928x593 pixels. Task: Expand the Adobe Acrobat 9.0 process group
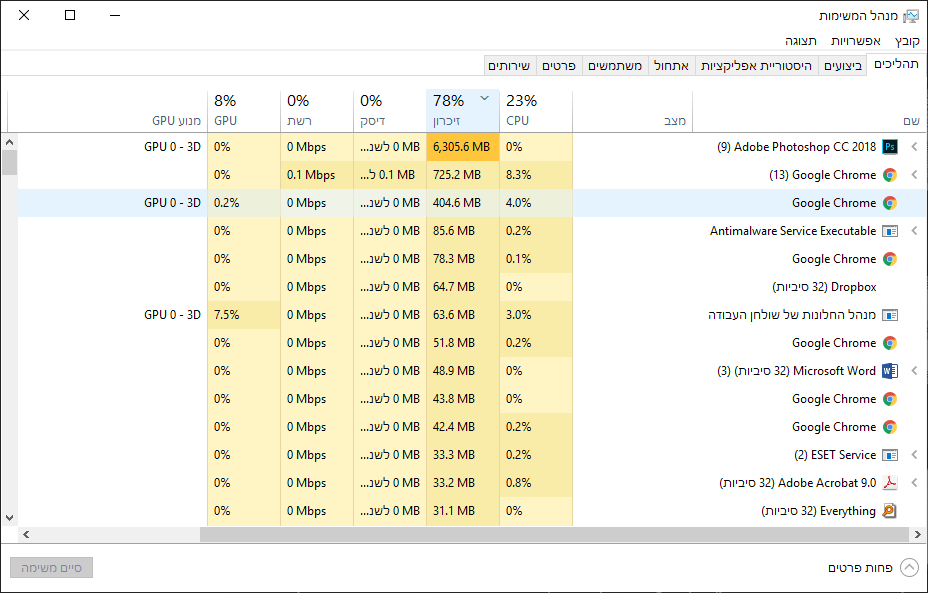click(914, 483)
